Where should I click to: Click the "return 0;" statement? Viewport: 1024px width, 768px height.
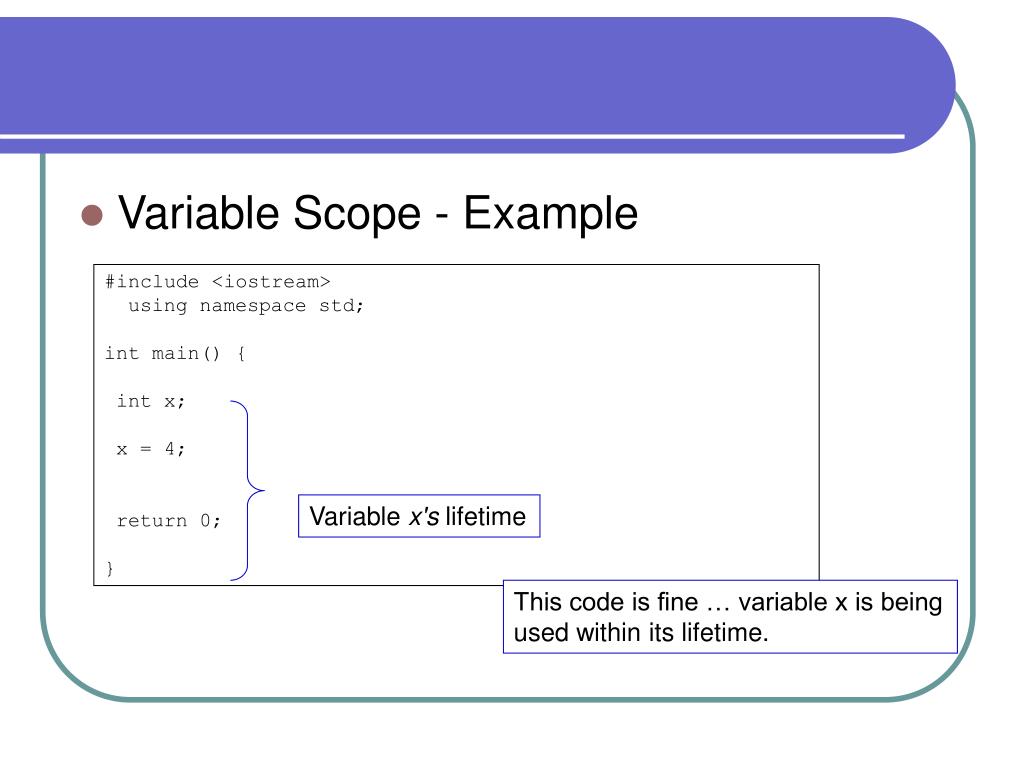[x=168, y=520]
